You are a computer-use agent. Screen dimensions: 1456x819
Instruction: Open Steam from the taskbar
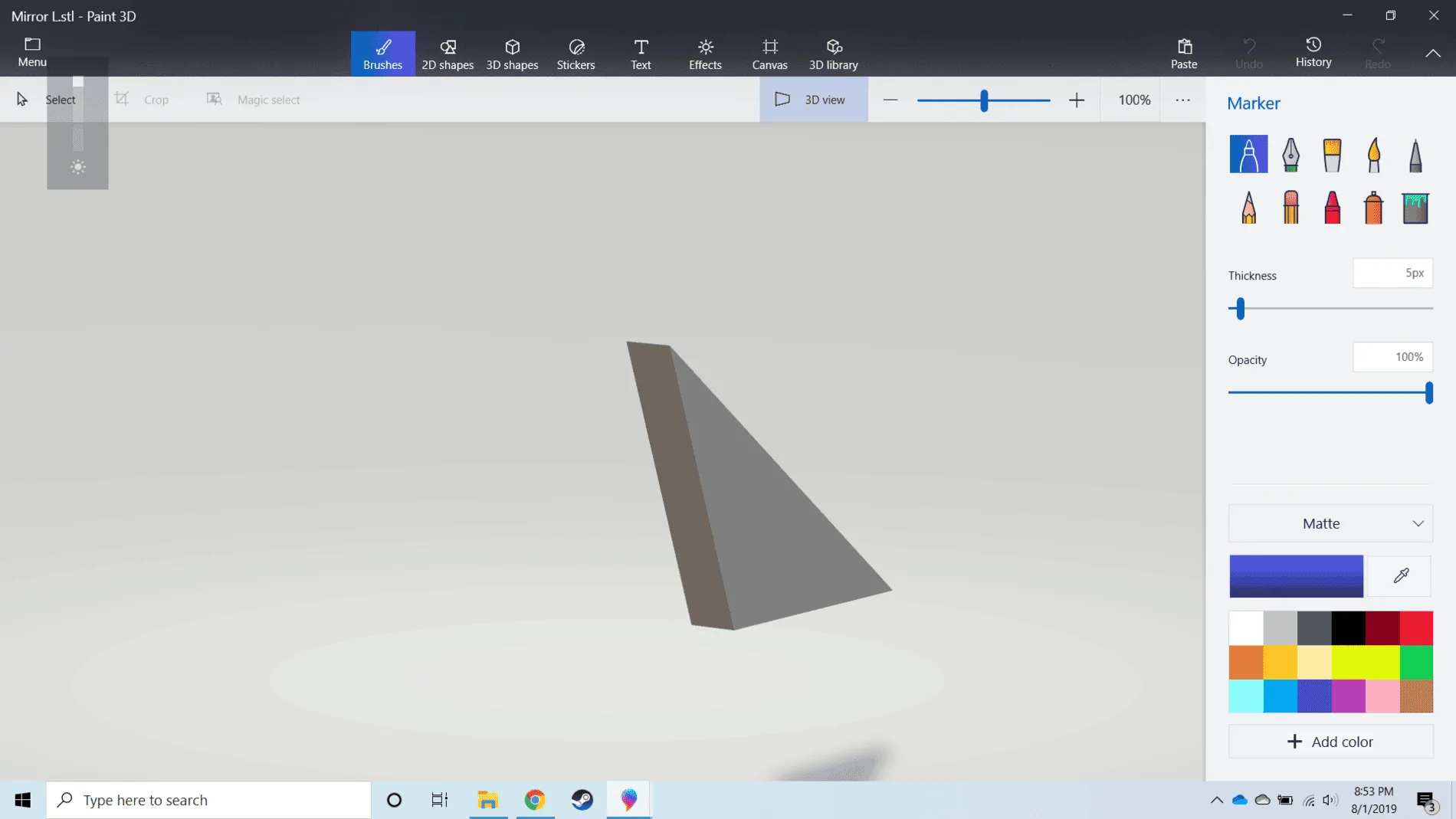coord(582,800)
